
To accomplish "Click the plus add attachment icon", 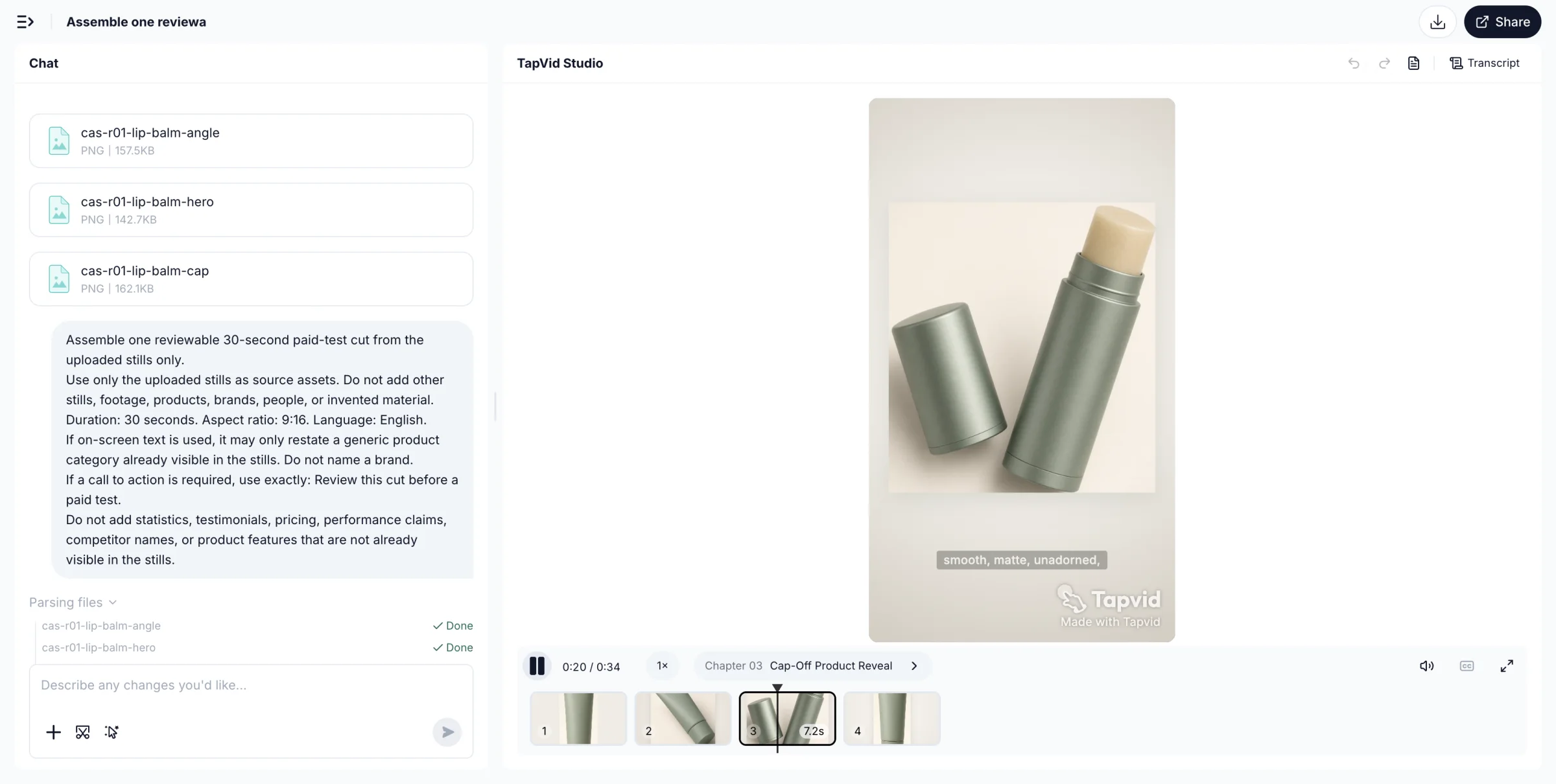I will point(53,732).
